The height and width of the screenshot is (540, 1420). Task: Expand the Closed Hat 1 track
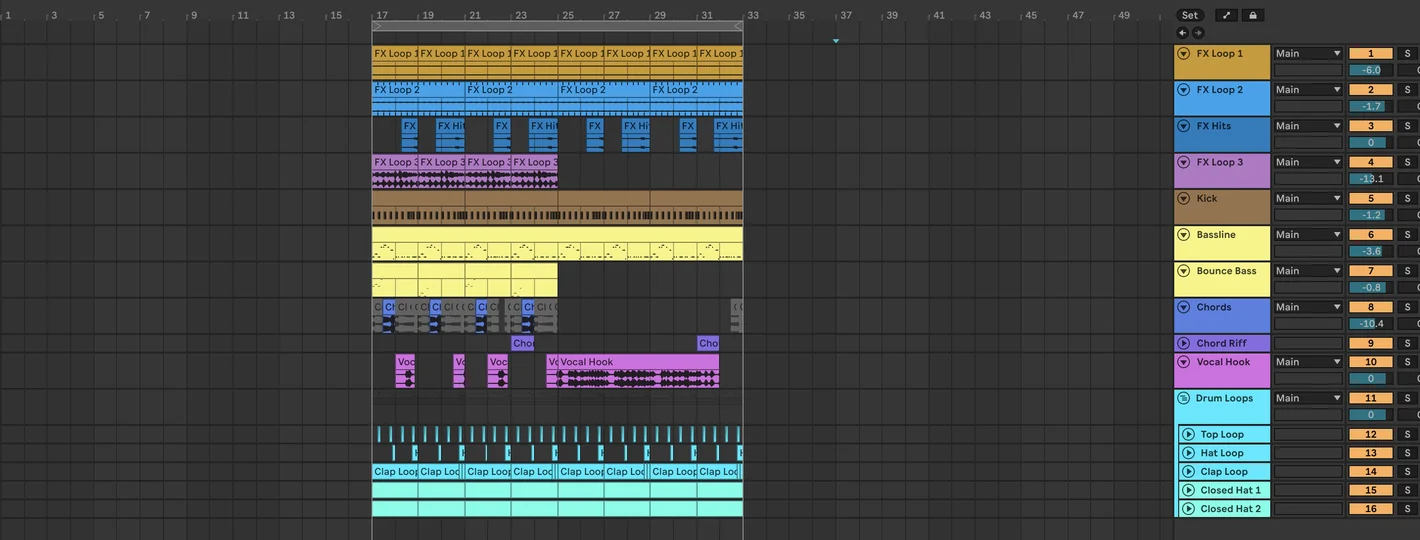(1189, 490)
